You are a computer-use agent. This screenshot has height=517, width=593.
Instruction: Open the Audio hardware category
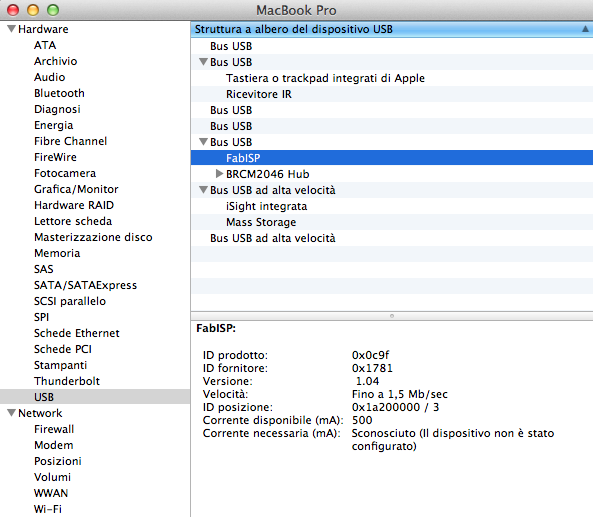point(50,77)
